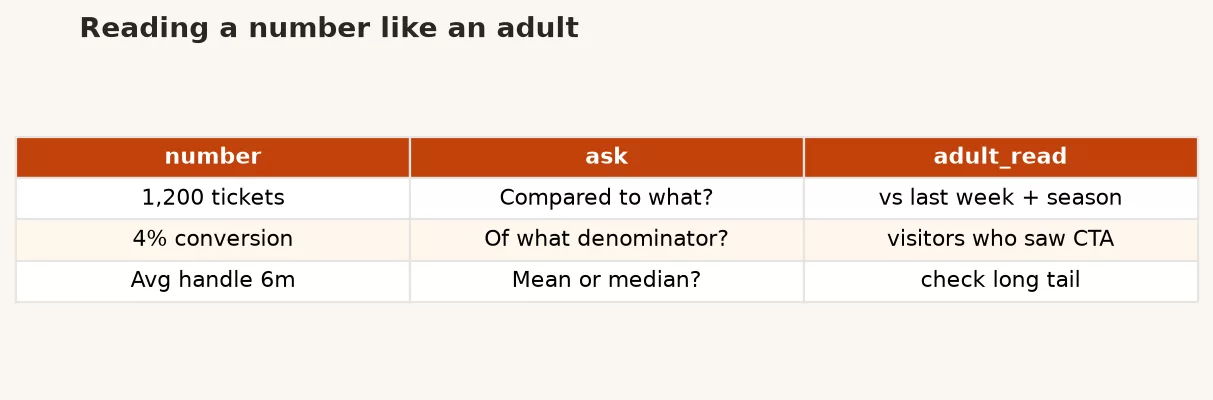Select the 'Avg handle 6m' cell
This screenshot has width=1213, height=400.
coord(213,281)
